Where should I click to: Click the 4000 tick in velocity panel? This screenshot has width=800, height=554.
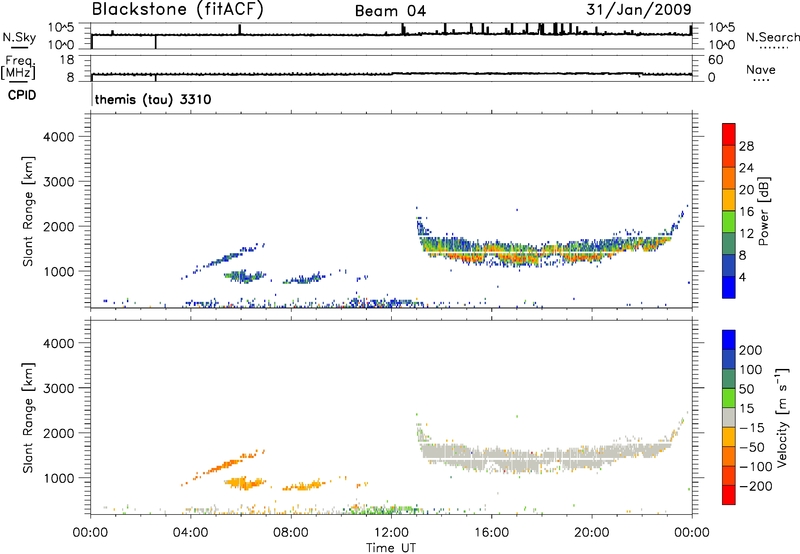click(59, 343)
